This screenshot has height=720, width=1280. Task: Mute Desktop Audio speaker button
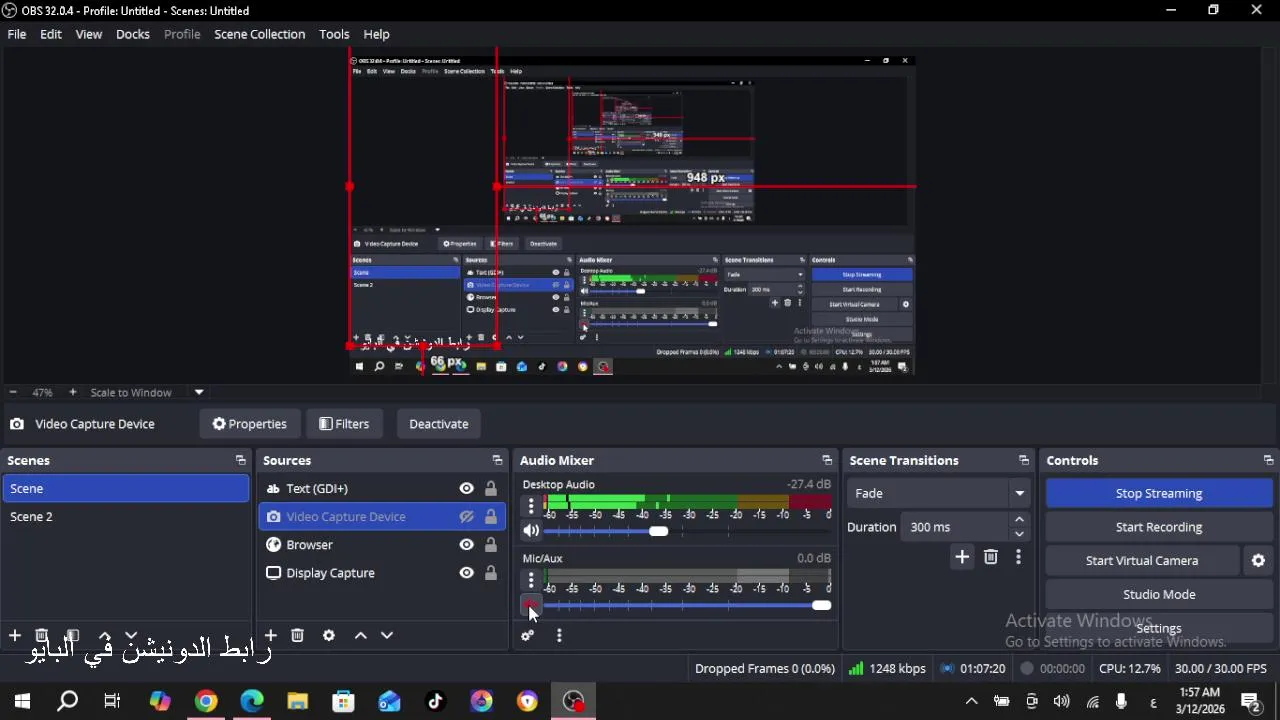pyautogui.click(x=531, y=531)
